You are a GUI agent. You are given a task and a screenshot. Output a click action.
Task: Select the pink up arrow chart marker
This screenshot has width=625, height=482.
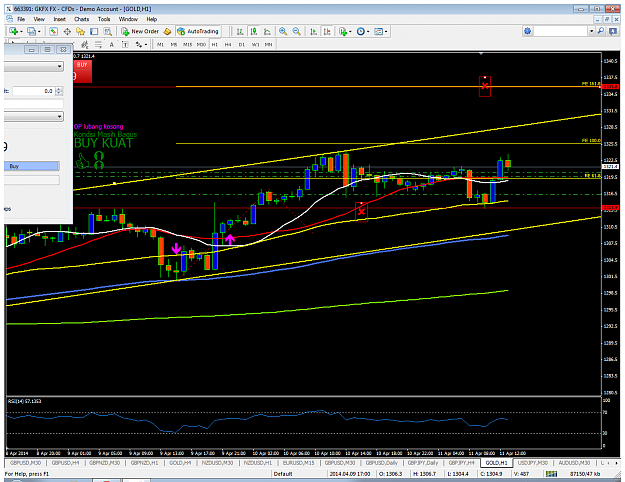230,239
